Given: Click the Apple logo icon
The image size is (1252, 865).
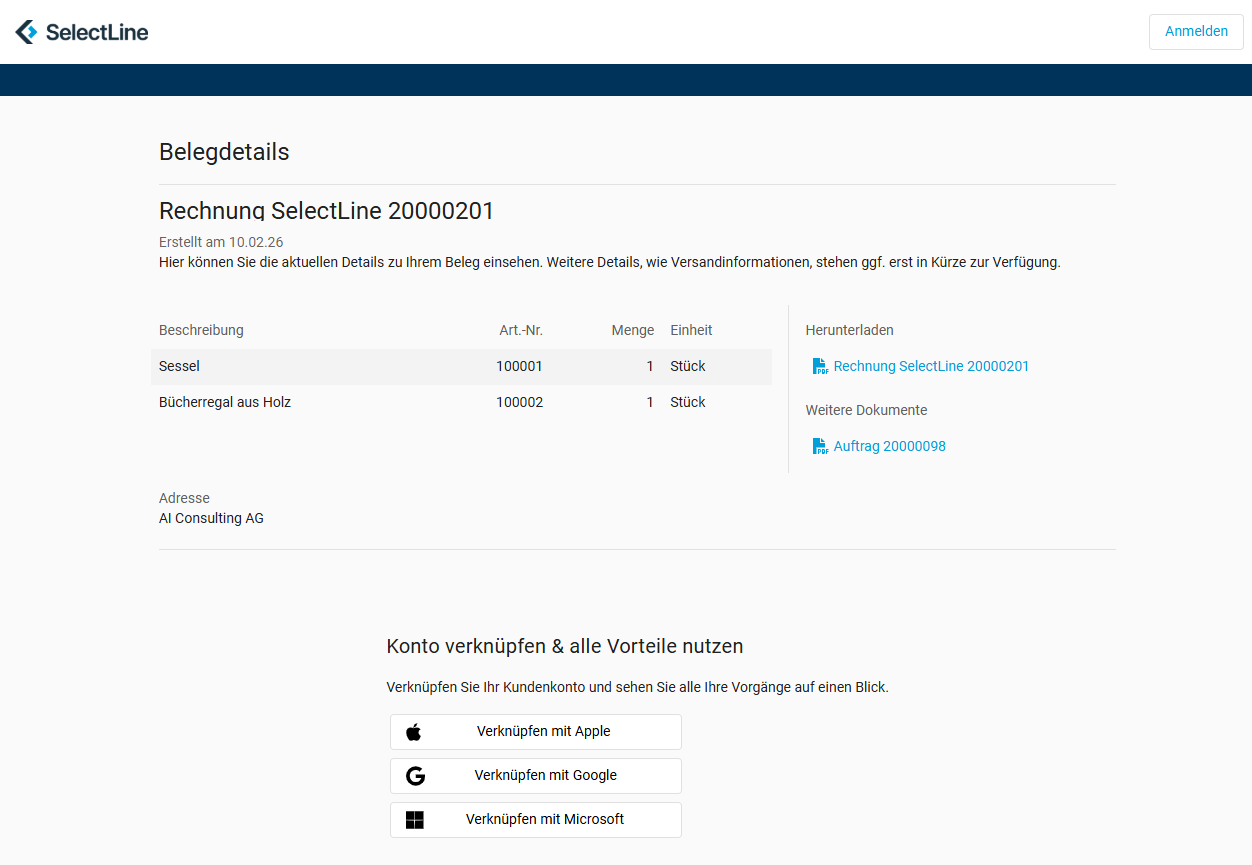Looking at the screenshot, I should point(414,732).
